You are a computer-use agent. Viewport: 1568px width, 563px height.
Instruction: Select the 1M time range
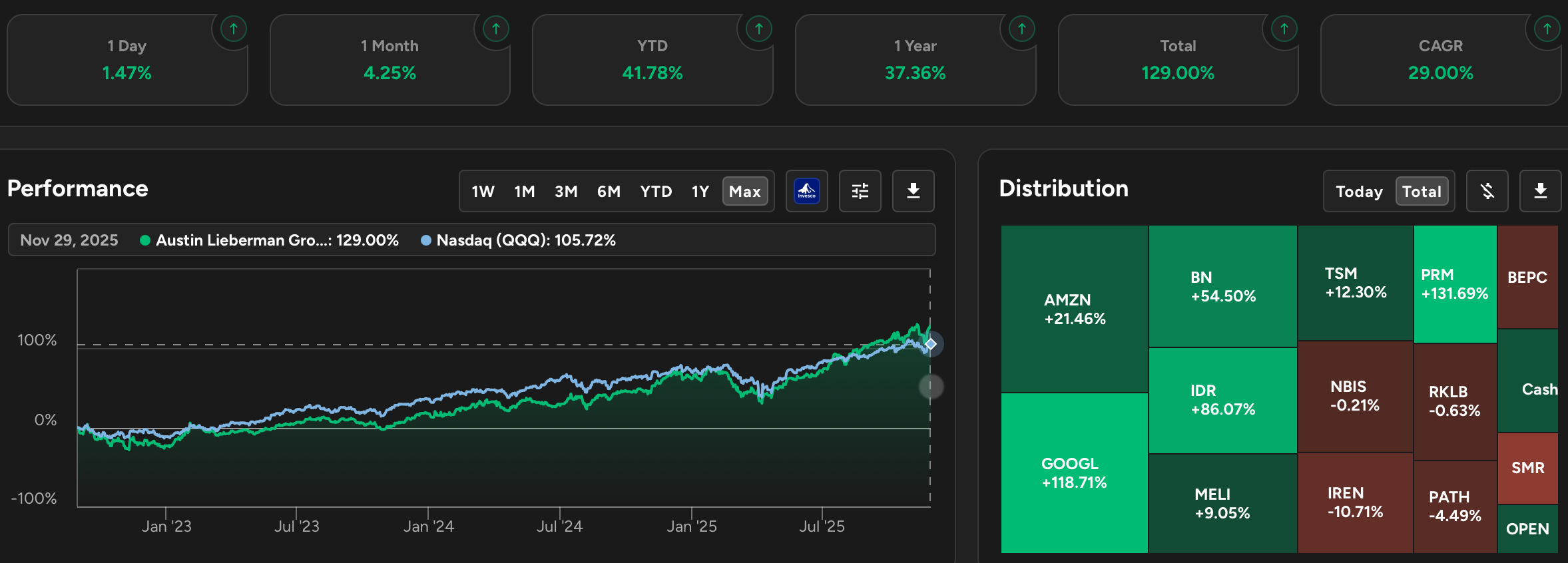525,192
